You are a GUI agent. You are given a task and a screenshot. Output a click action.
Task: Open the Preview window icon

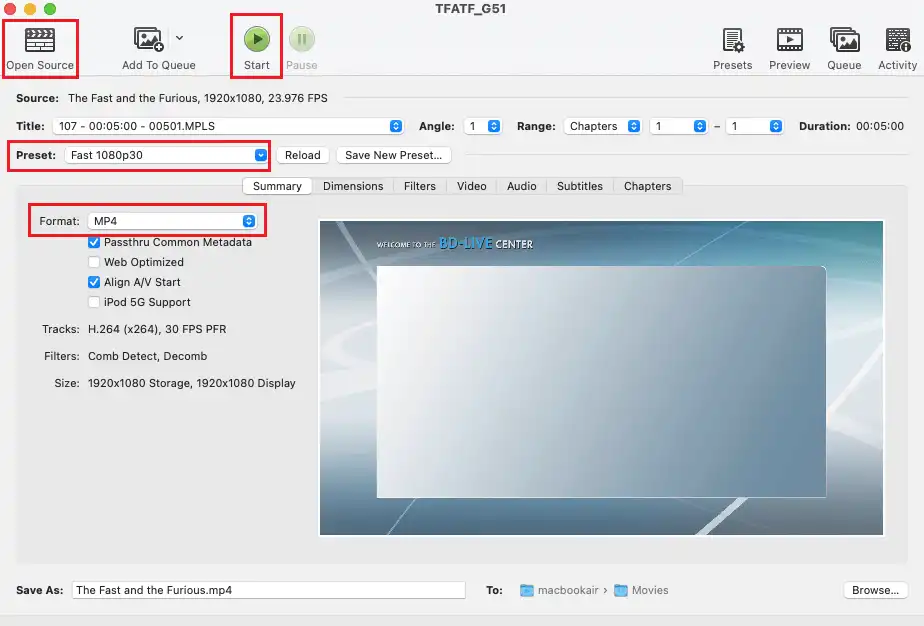789,41
